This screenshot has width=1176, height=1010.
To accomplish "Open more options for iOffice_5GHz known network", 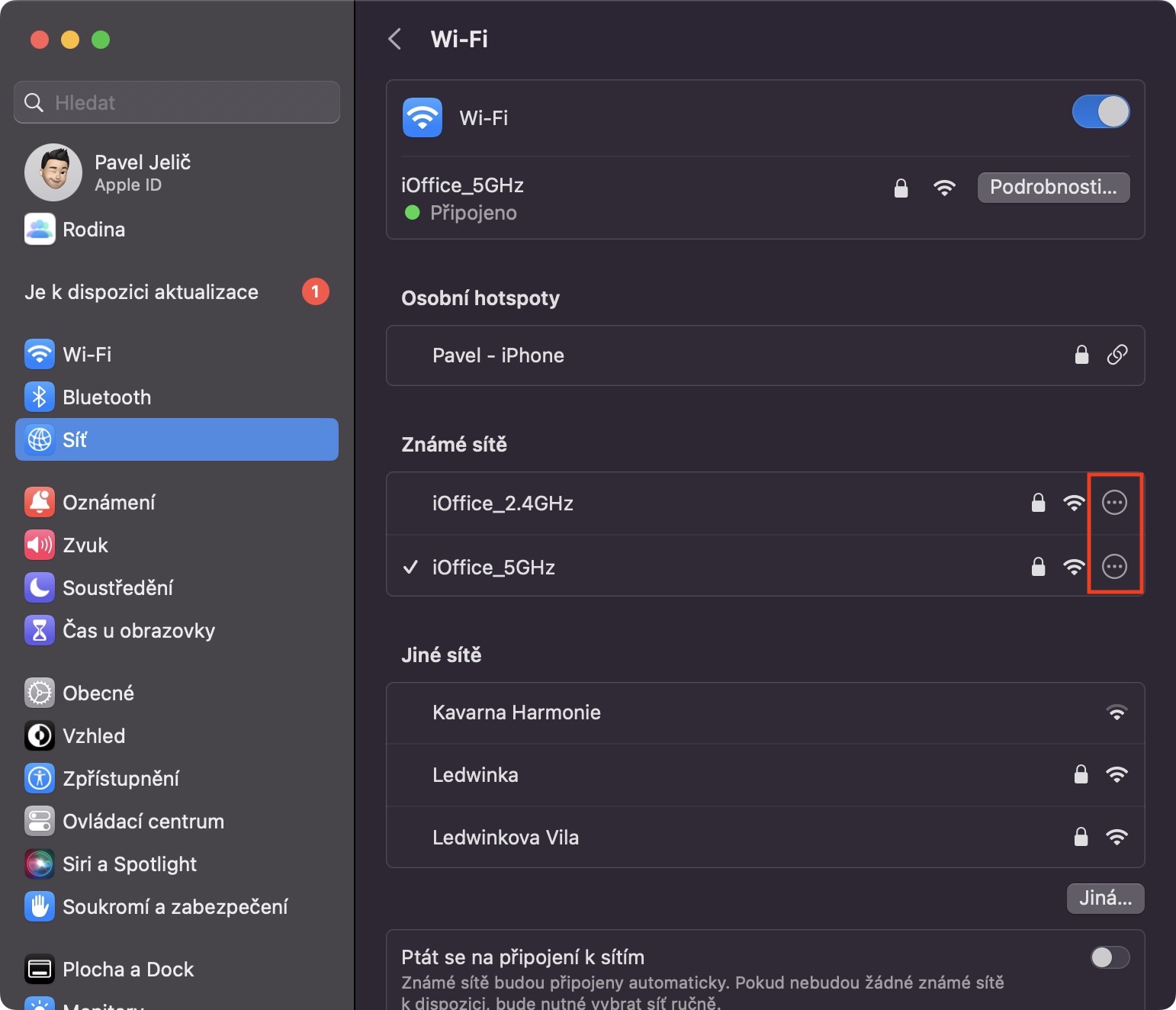I will [1114, 567].
